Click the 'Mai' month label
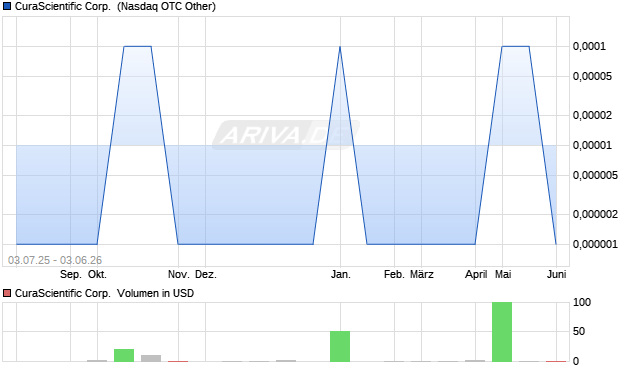Viewport: 620px width, 371px height. pos(503,274)
